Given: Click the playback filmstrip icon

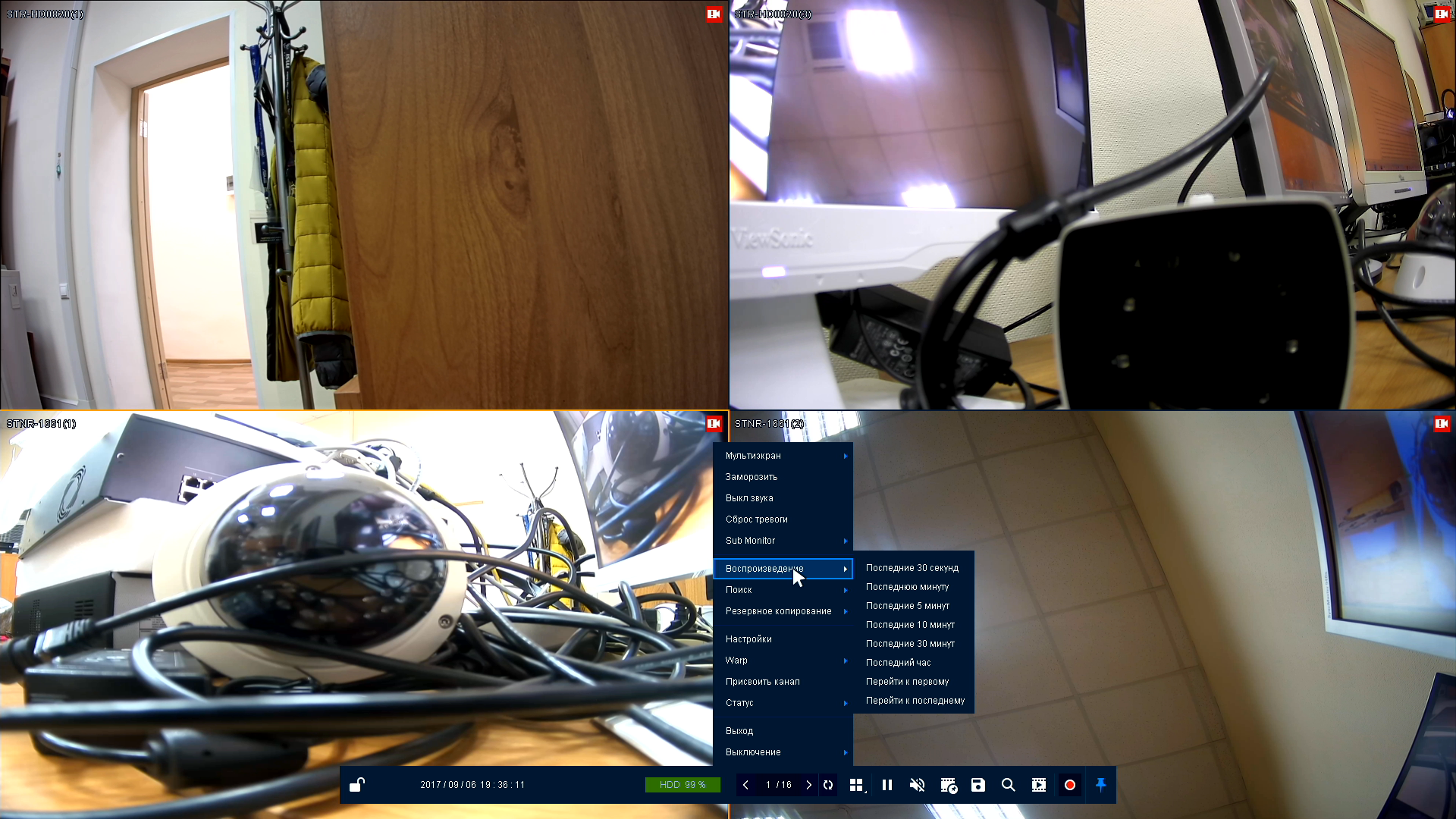Looking at the screenshot, I should click(x=1039, y=785).
